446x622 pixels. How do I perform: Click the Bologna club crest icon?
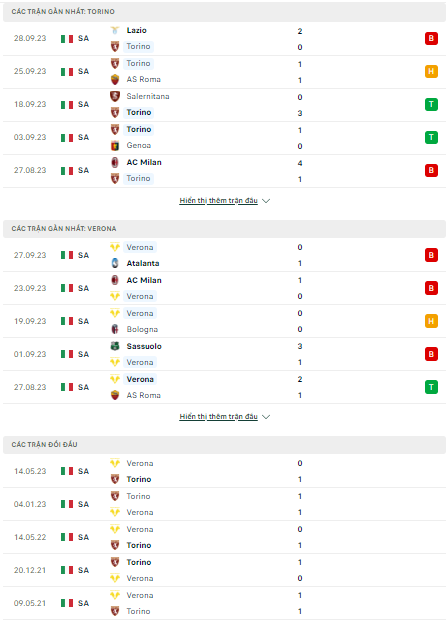[x=115, y=329]
